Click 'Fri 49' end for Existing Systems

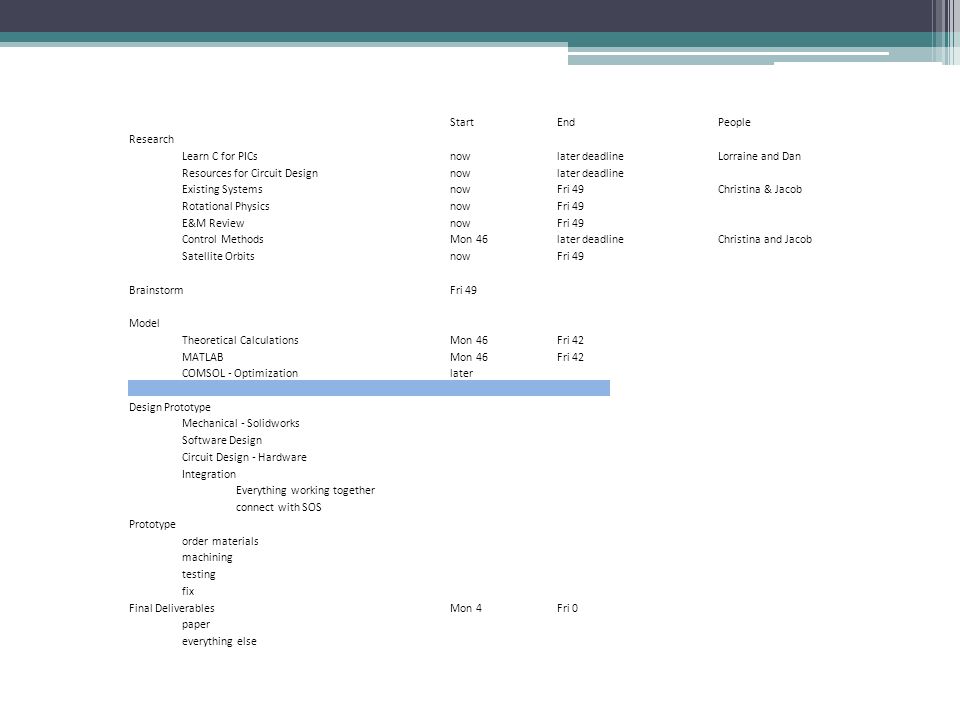pos(570,189)
